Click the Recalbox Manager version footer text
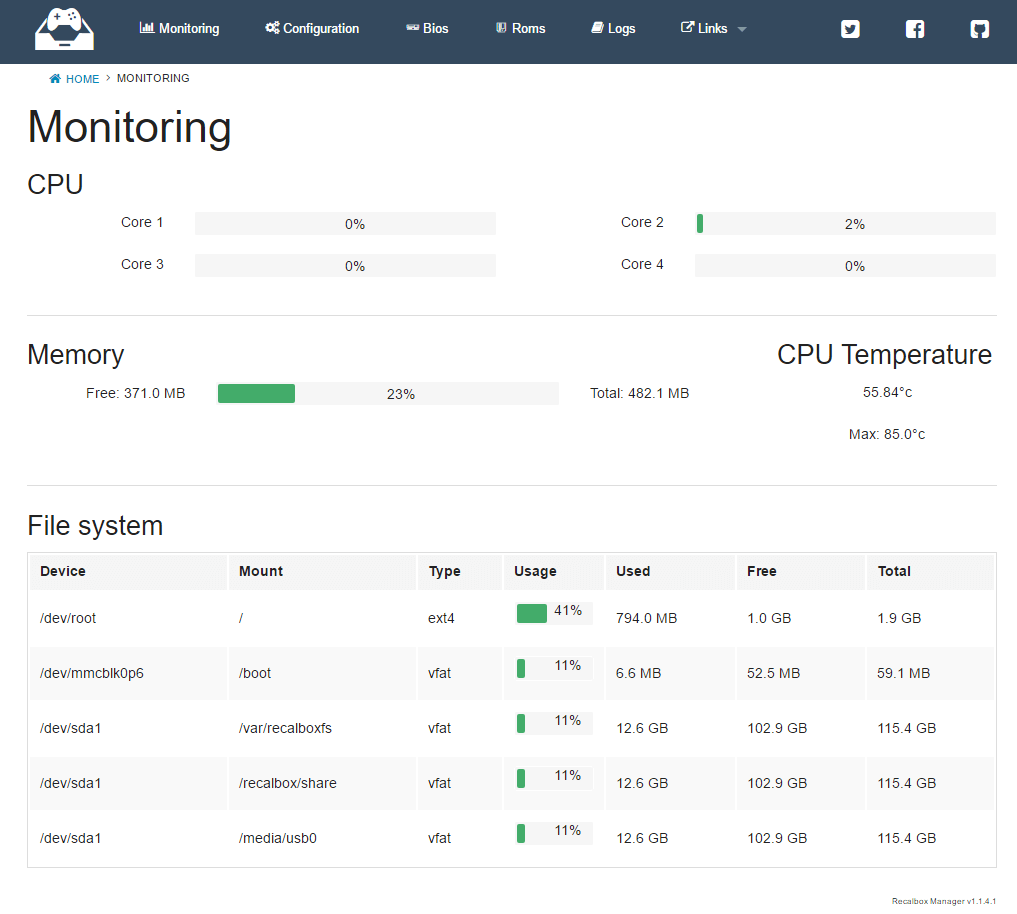This screenshot has height=914, width=1017. pyautogui.click(x=943, y=901)
